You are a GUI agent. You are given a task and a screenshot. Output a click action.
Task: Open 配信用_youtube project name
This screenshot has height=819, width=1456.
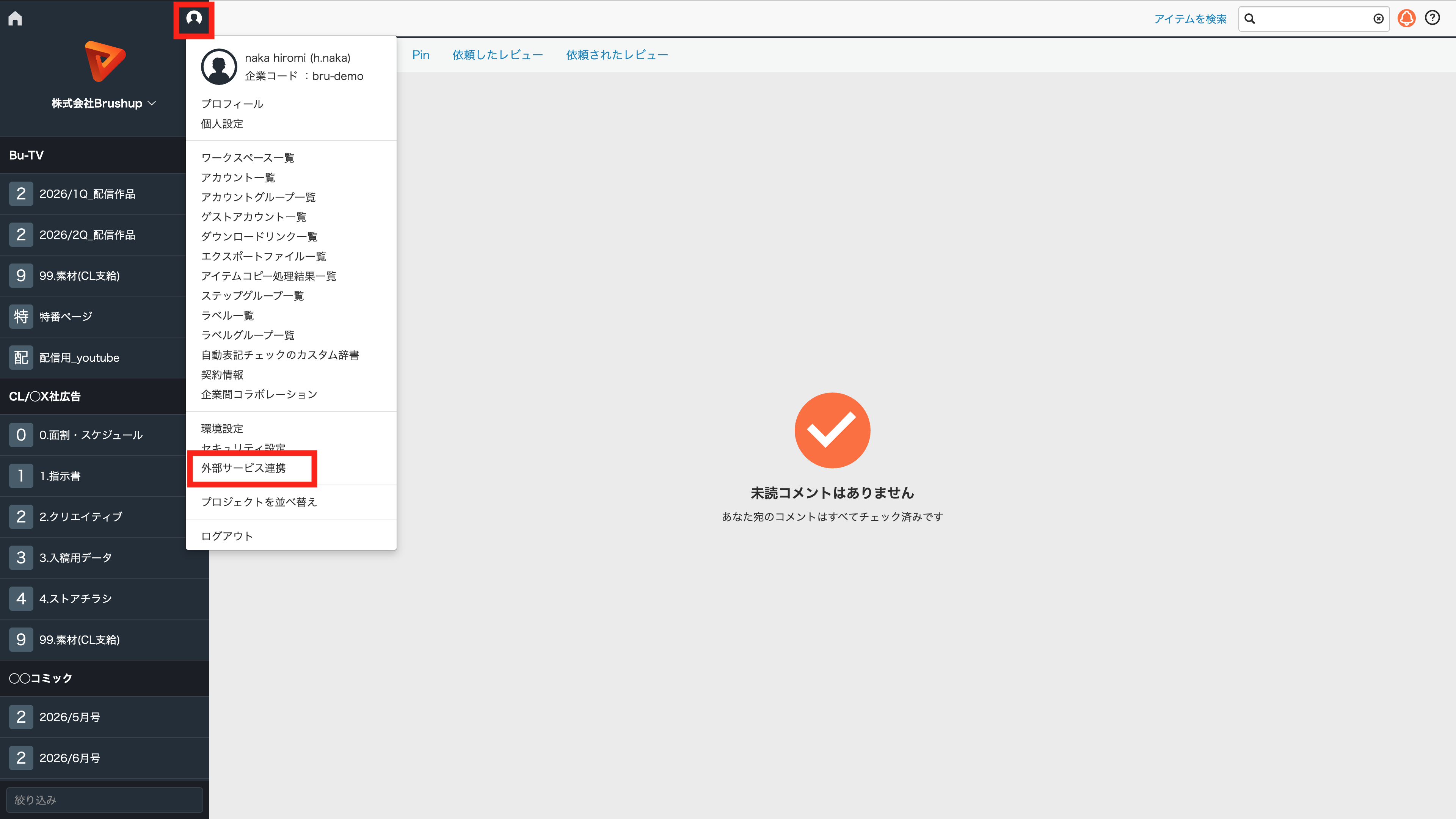pos(79,358)
